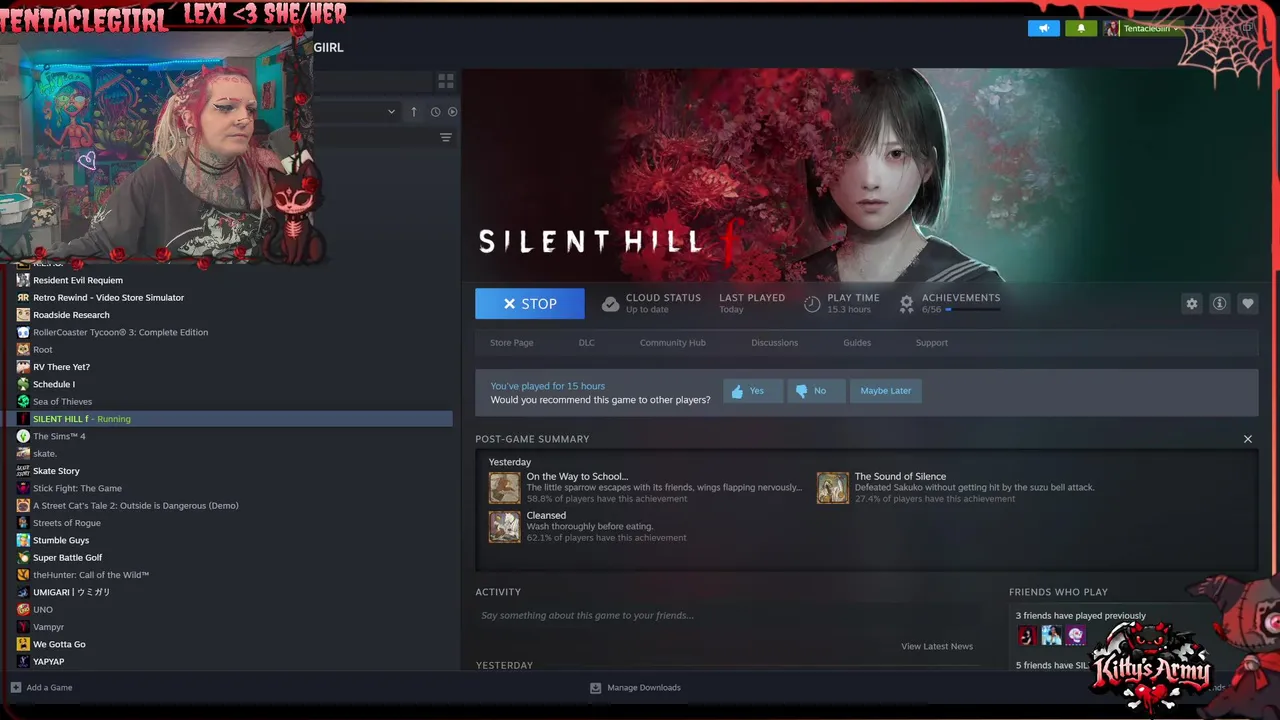Open 'On the Way to School...' achievement thumbnail
Screen dimensions: 1280x720
coord(504,488)
